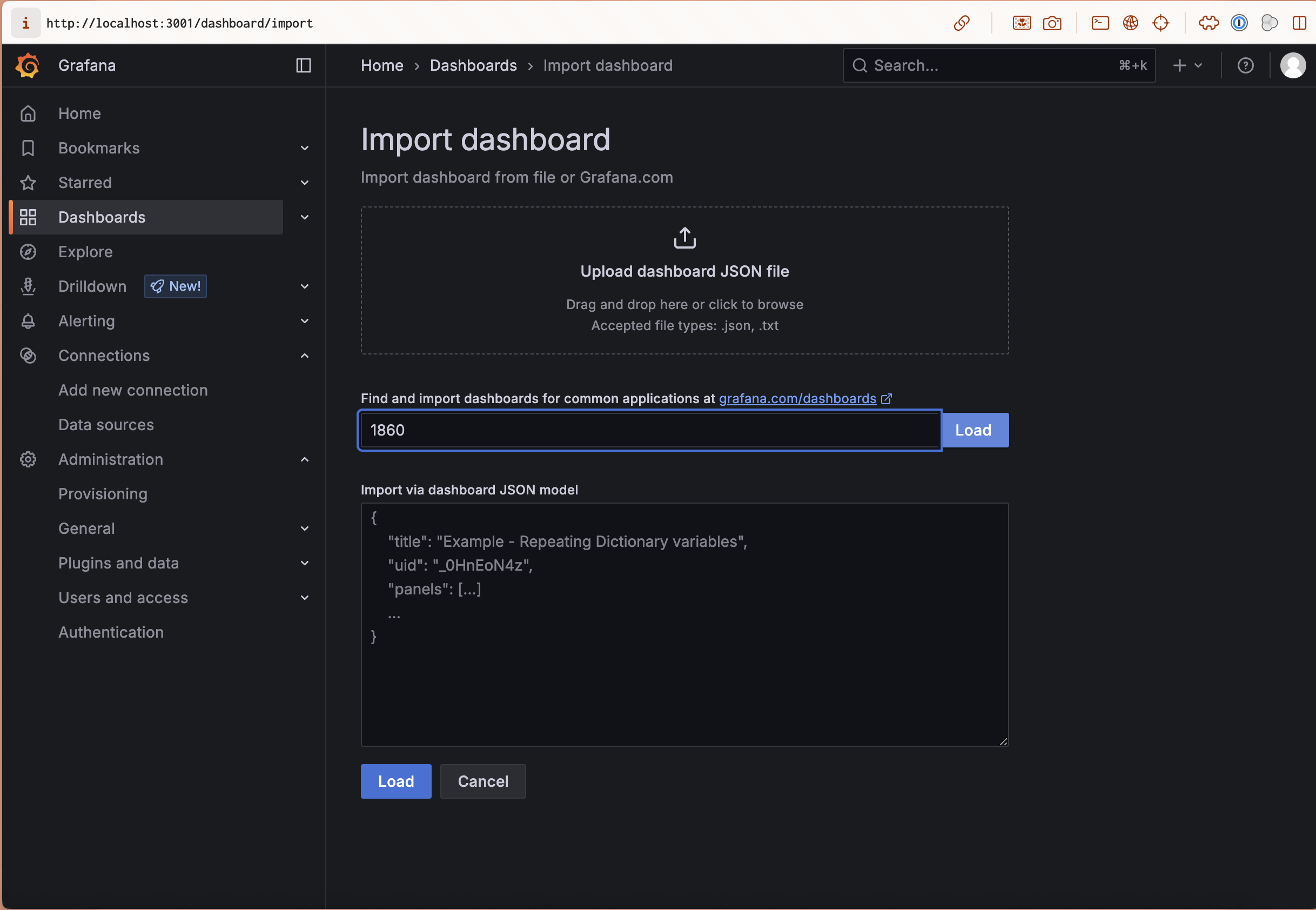Viewport: 1316px width, 910px height.
Task: Open the grafana.com/dashboards link
Action: 797,399
